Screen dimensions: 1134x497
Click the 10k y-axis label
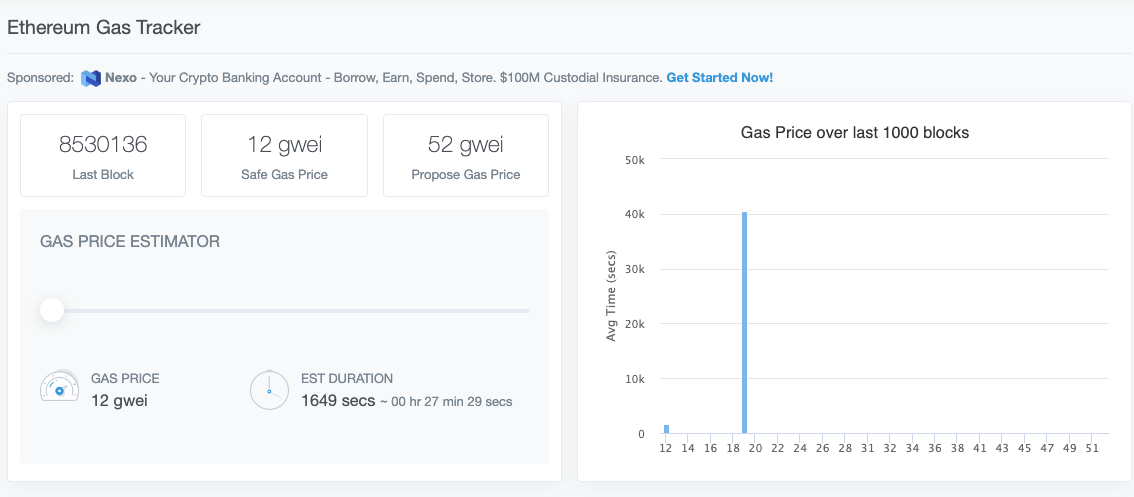(634, 379)
